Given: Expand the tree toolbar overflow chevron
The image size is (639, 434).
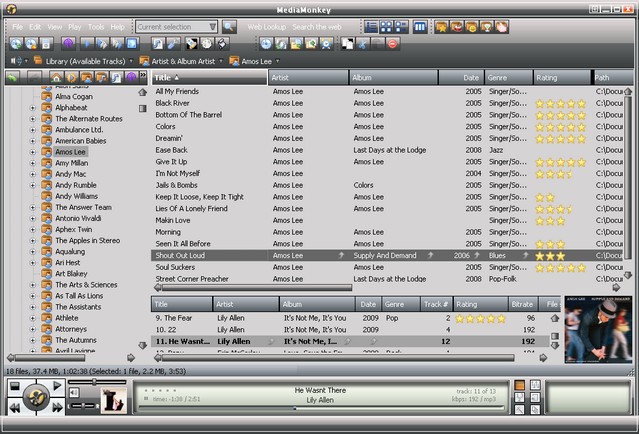Looking at the screenshot, I should click(143, 75).
